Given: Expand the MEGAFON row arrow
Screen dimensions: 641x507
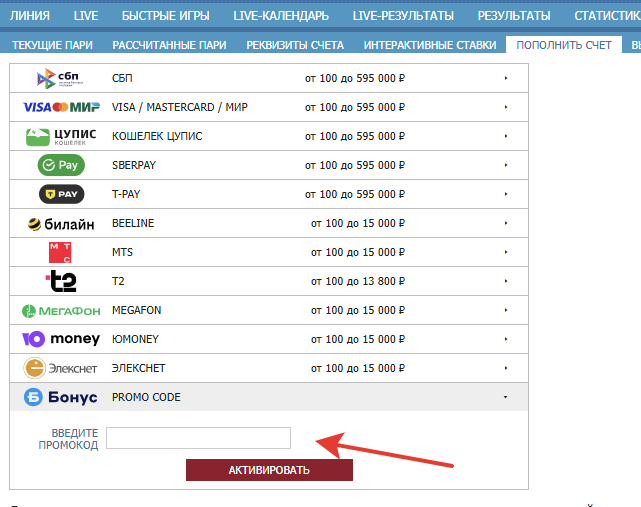Looking at the screenshot, I should (x=506, y=310).
